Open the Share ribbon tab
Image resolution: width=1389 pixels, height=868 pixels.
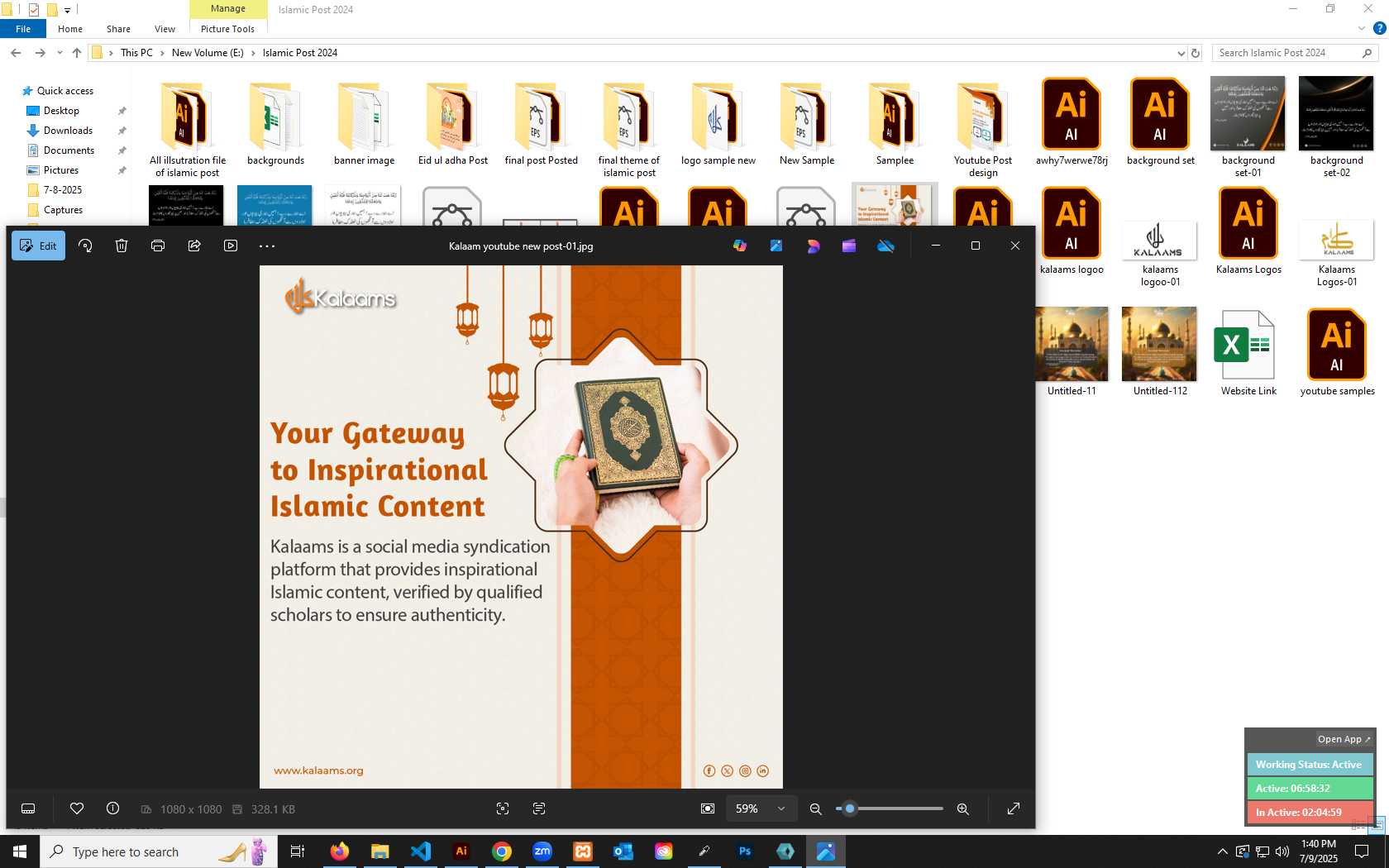pyautogui.click(x=118, y=29)
